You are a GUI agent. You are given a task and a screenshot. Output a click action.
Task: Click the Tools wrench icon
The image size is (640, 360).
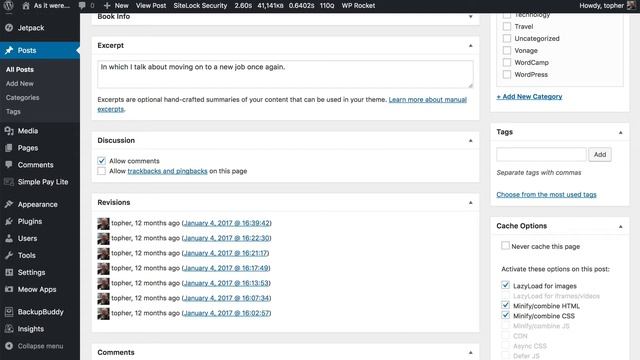point(9,255)
